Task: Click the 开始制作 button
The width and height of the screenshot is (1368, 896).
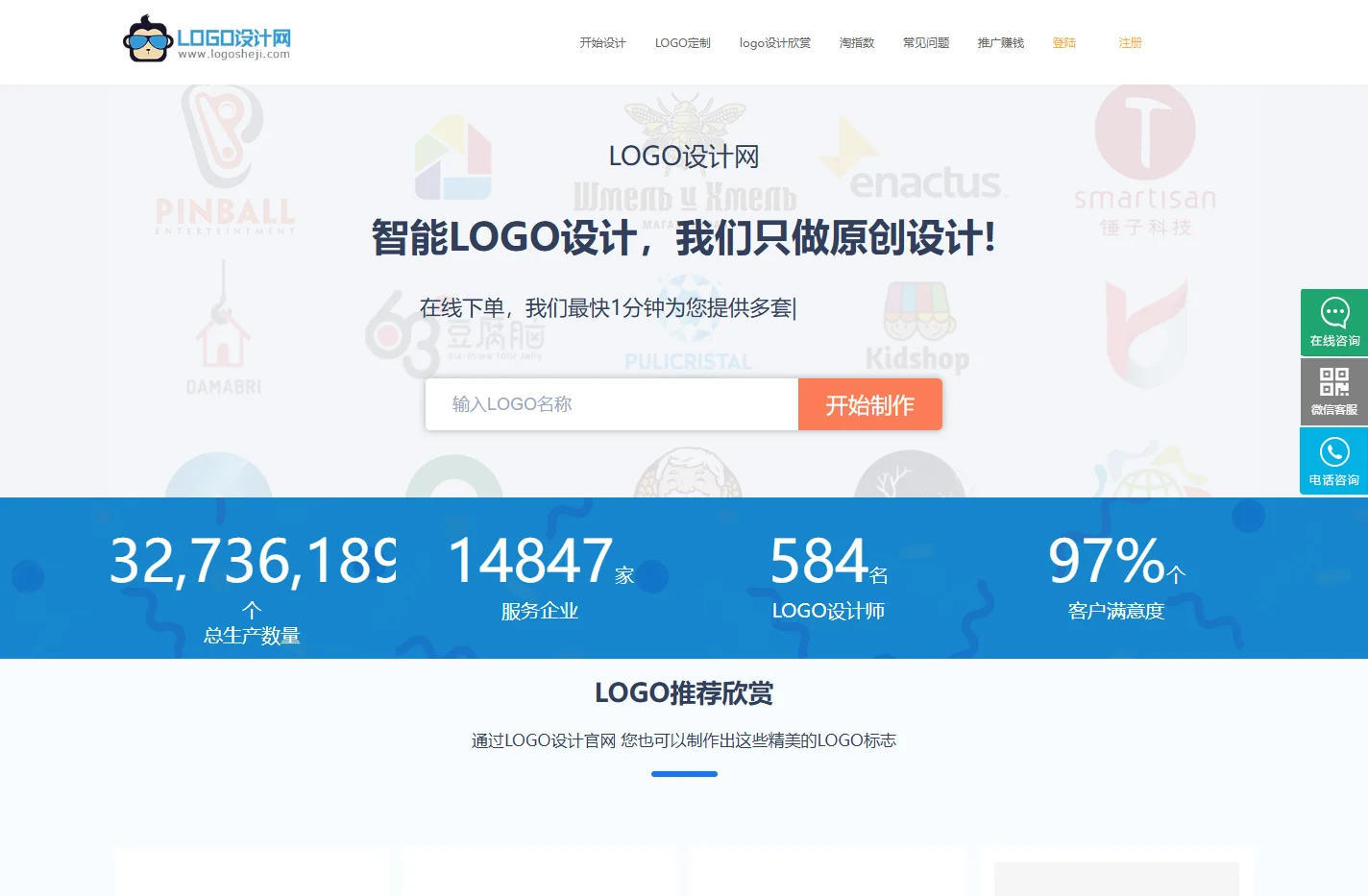Action: click(x=870, y=404)
